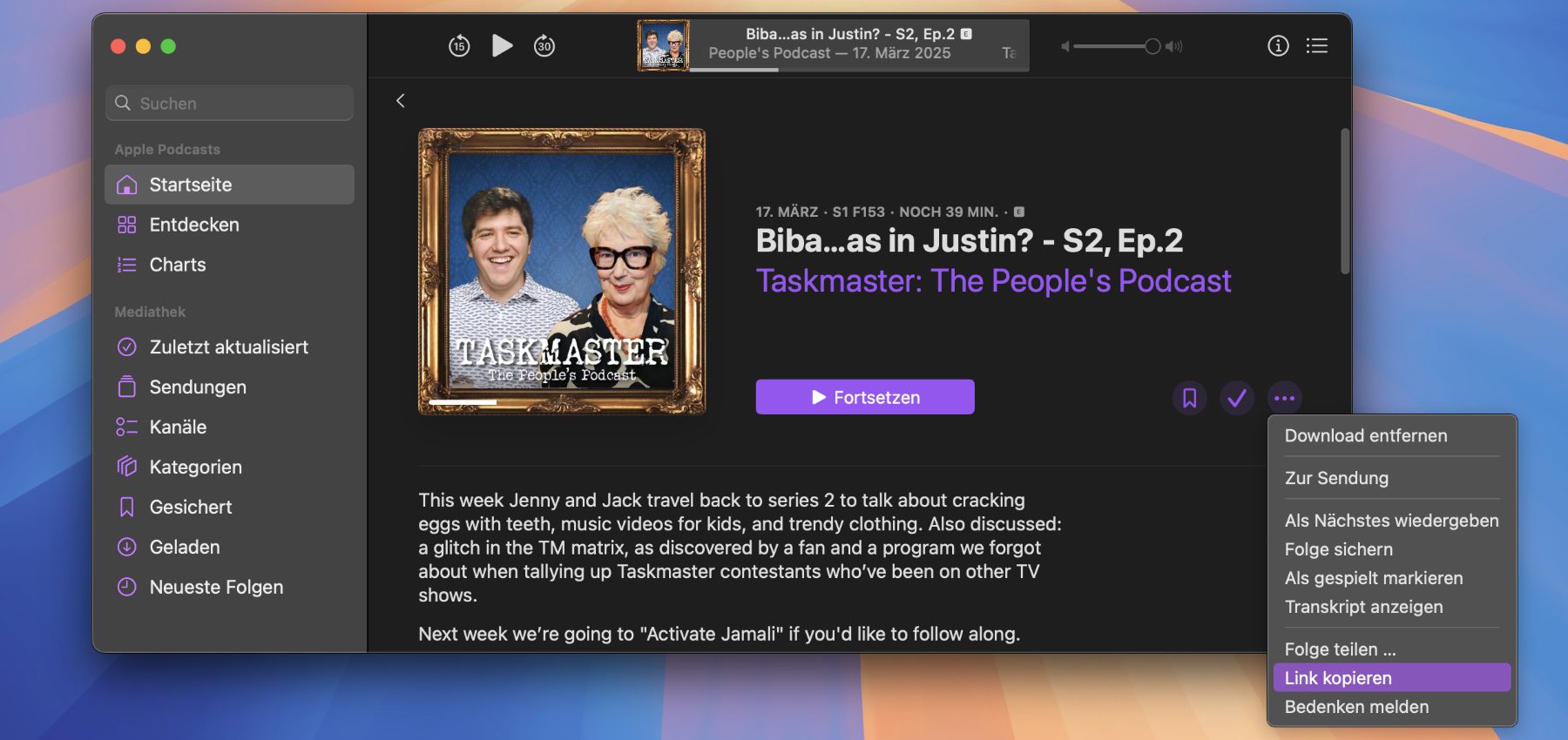
Task: Expand the Folge teilen submenu
Action: pos(1340,649)
